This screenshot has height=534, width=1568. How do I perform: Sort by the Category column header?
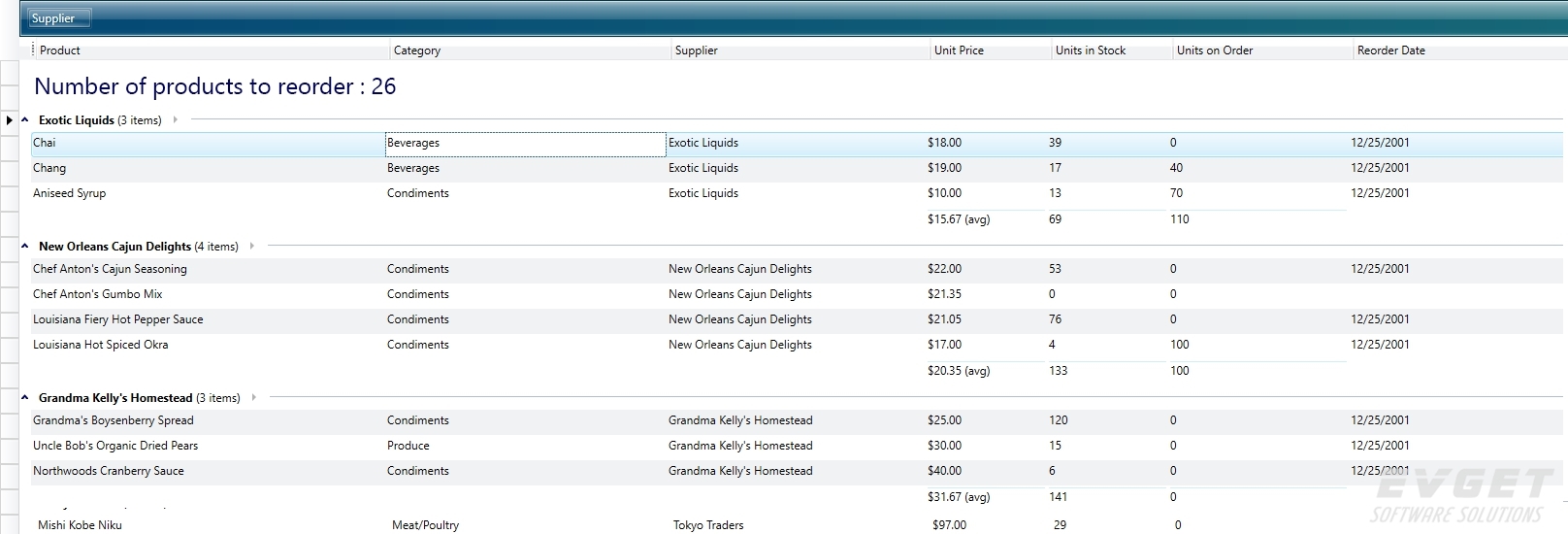tap(531, 50)
